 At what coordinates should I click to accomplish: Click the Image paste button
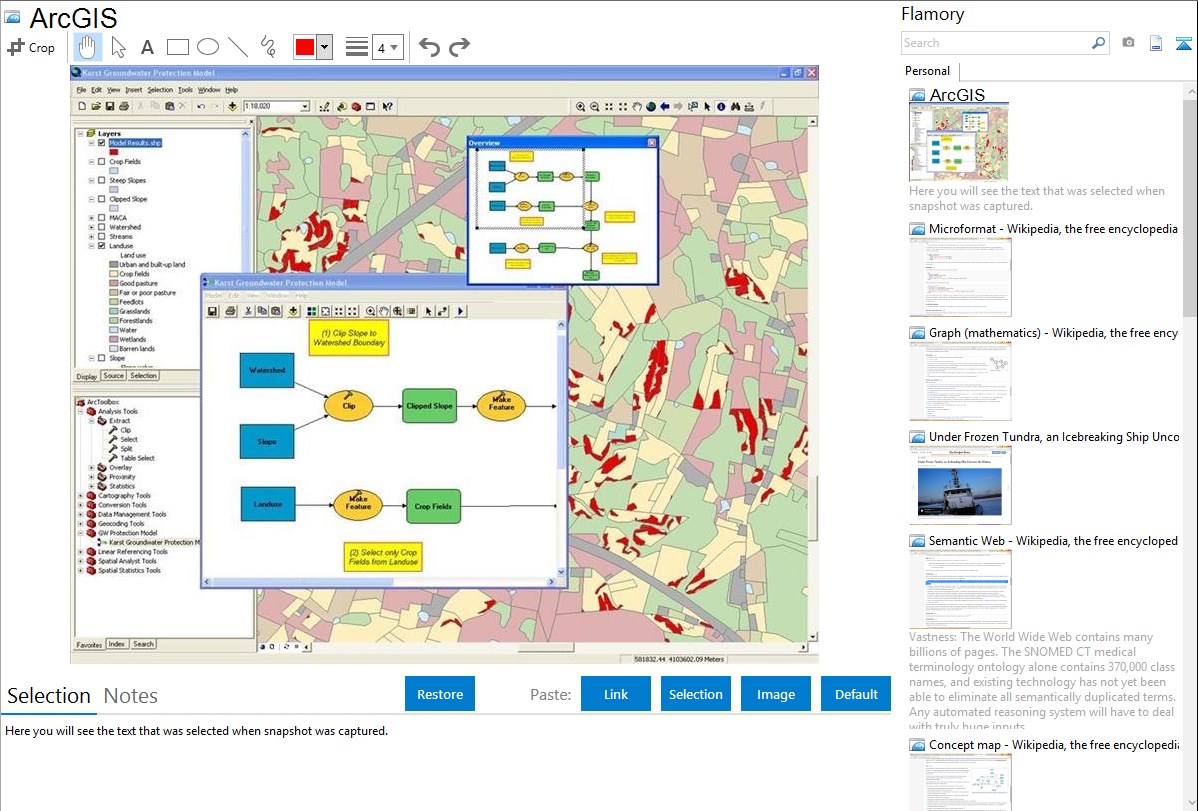[775, 694]
